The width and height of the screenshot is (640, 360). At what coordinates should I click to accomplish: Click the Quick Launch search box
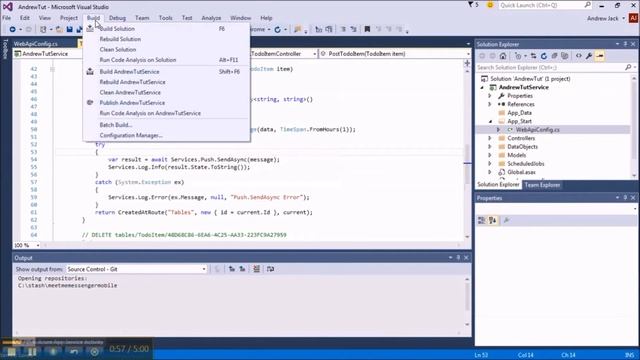point(545,5)
